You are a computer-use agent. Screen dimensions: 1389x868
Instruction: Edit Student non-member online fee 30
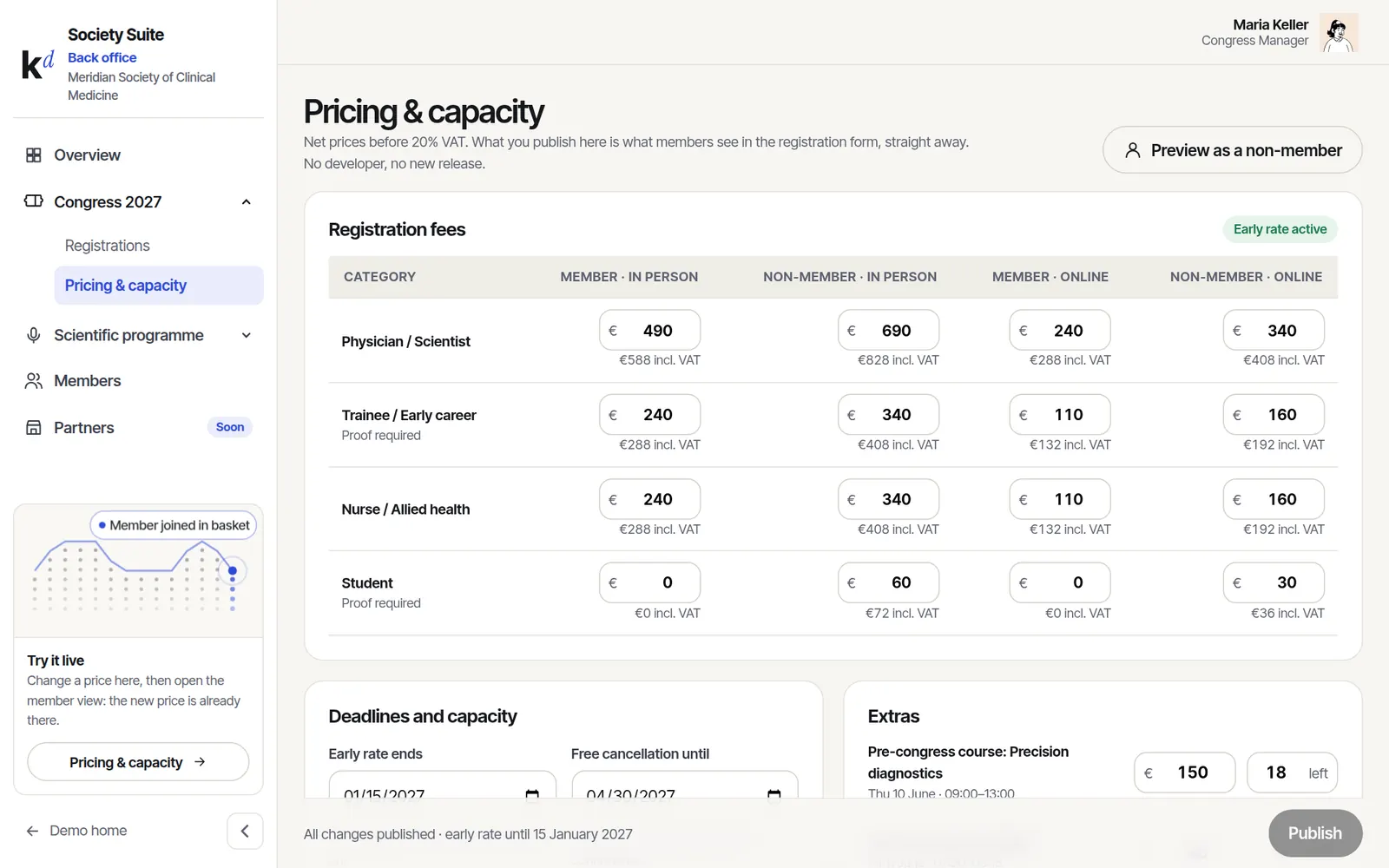pos(1274,582)
